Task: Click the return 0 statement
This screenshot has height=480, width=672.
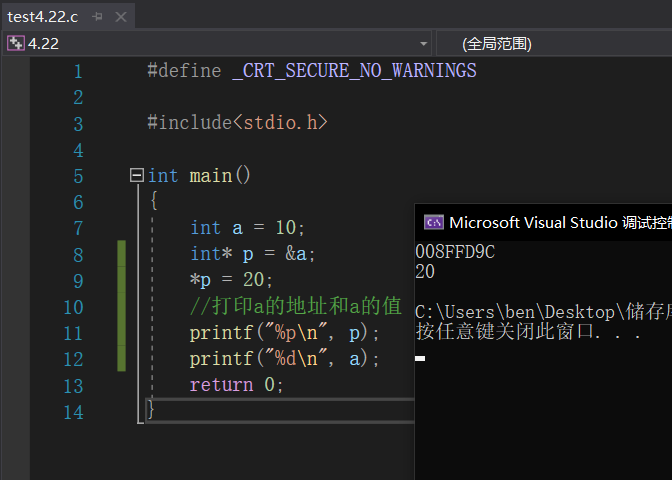Action: pos(237,385)
